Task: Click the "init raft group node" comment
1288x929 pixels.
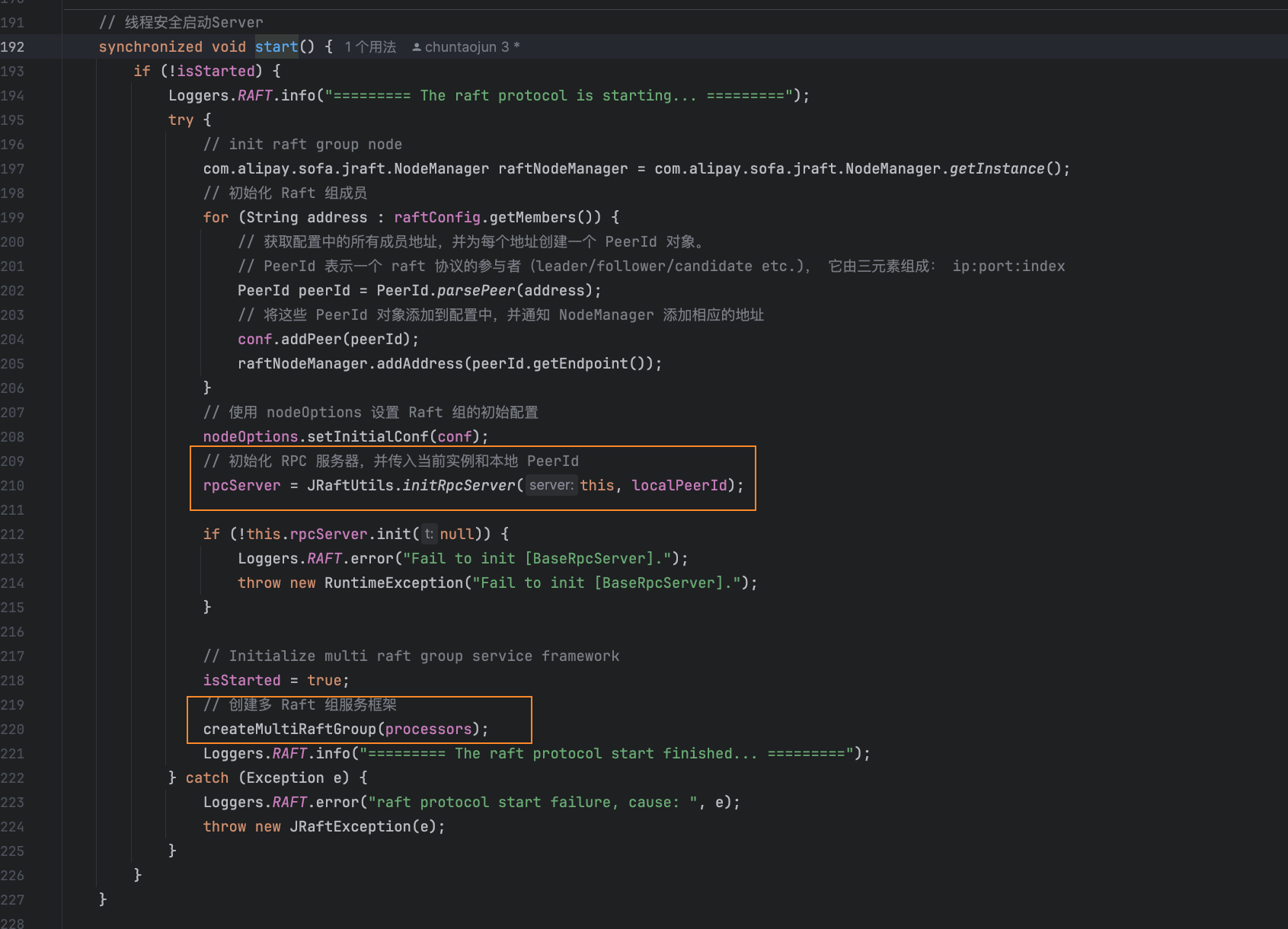Action: pos(302,145)
